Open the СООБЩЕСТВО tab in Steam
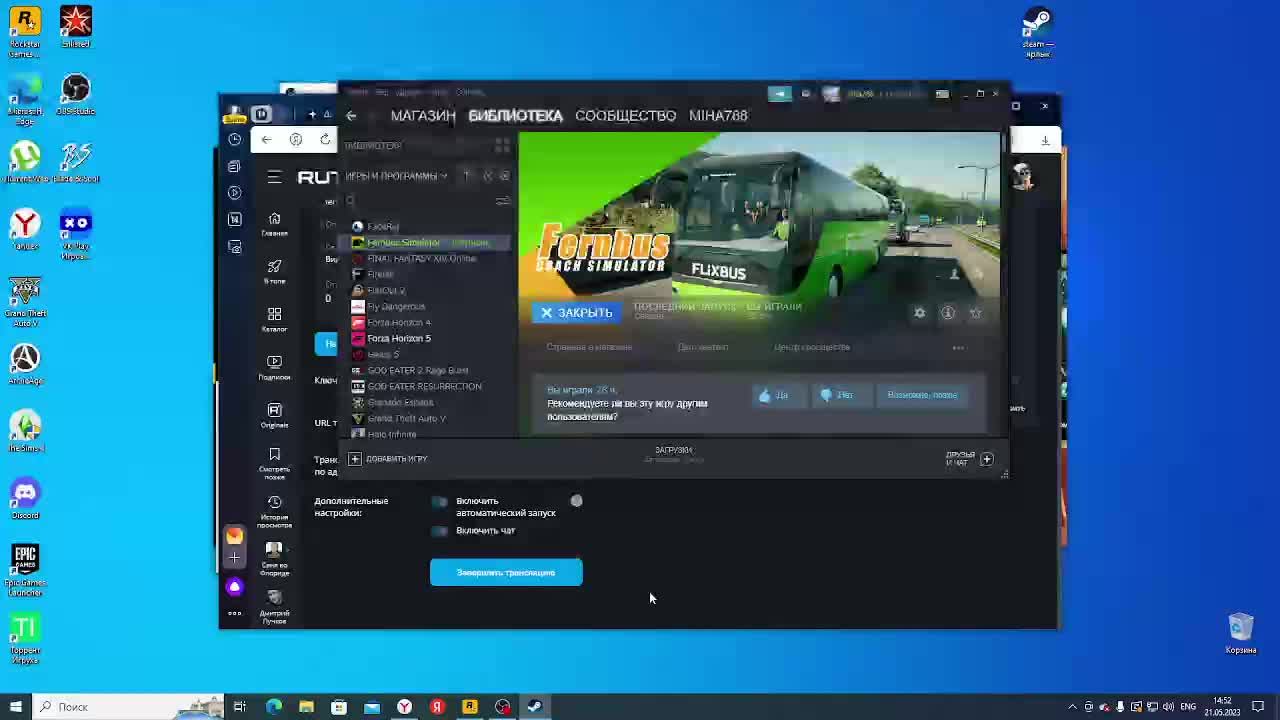Viewport: 1280px width, 720px height. [625, 115]
